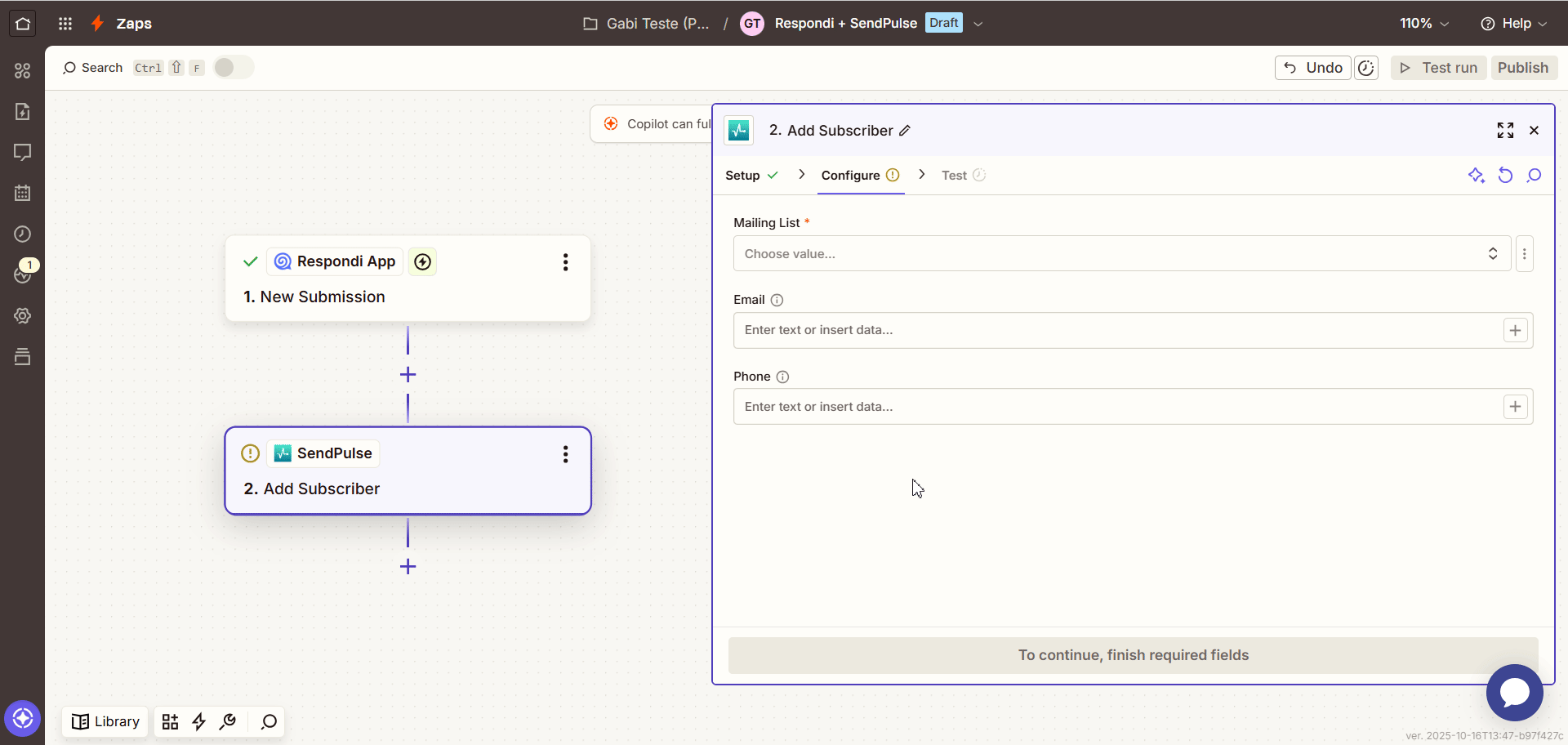Image resolution: width=1568 pixels, height=745 pixels.
Task: Refresh fields with the circular arrow icon
Action: [x=1505, y=176]
